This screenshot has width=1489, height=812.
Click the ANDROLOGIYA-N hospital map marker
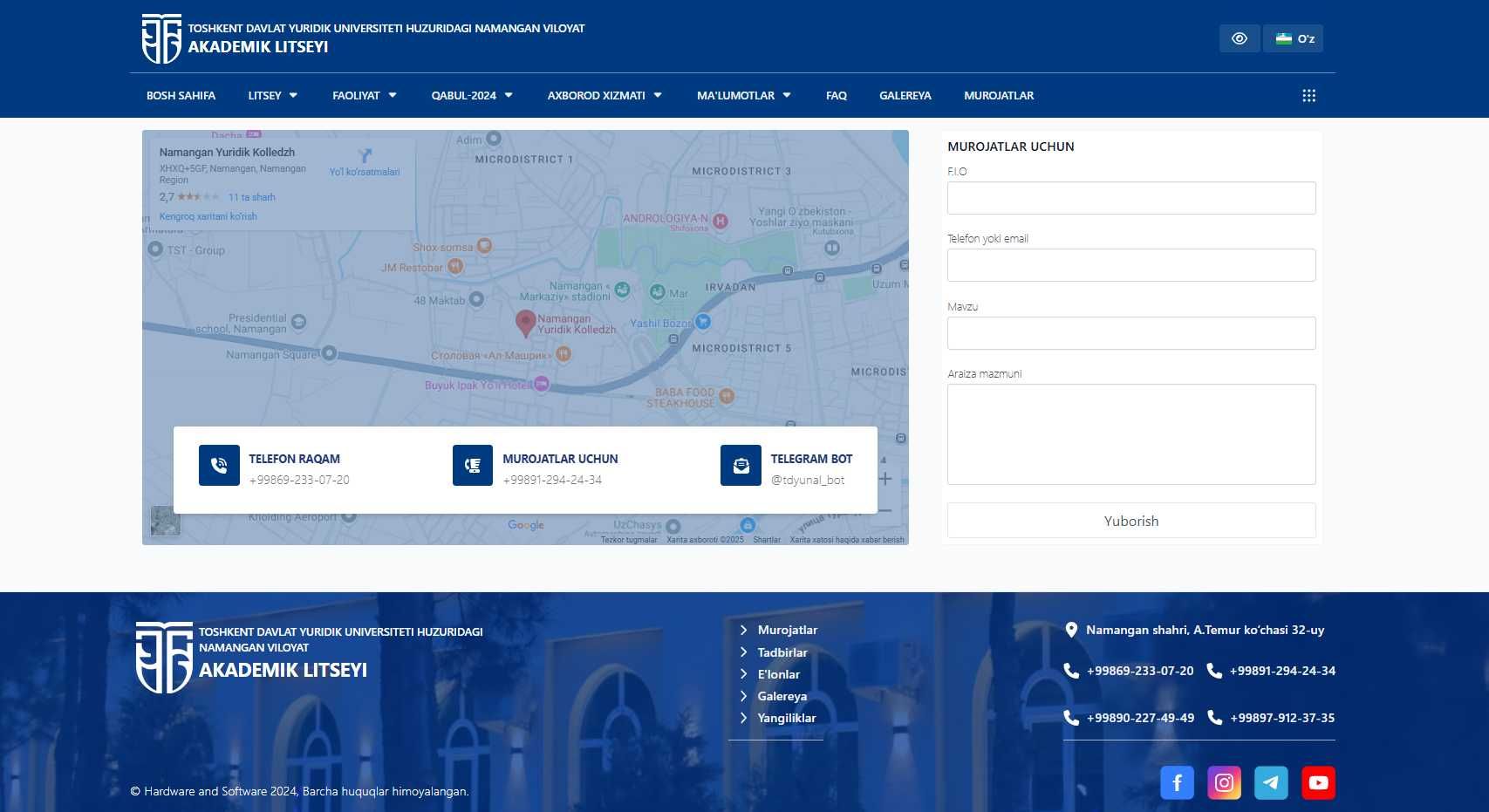point(721,221)
